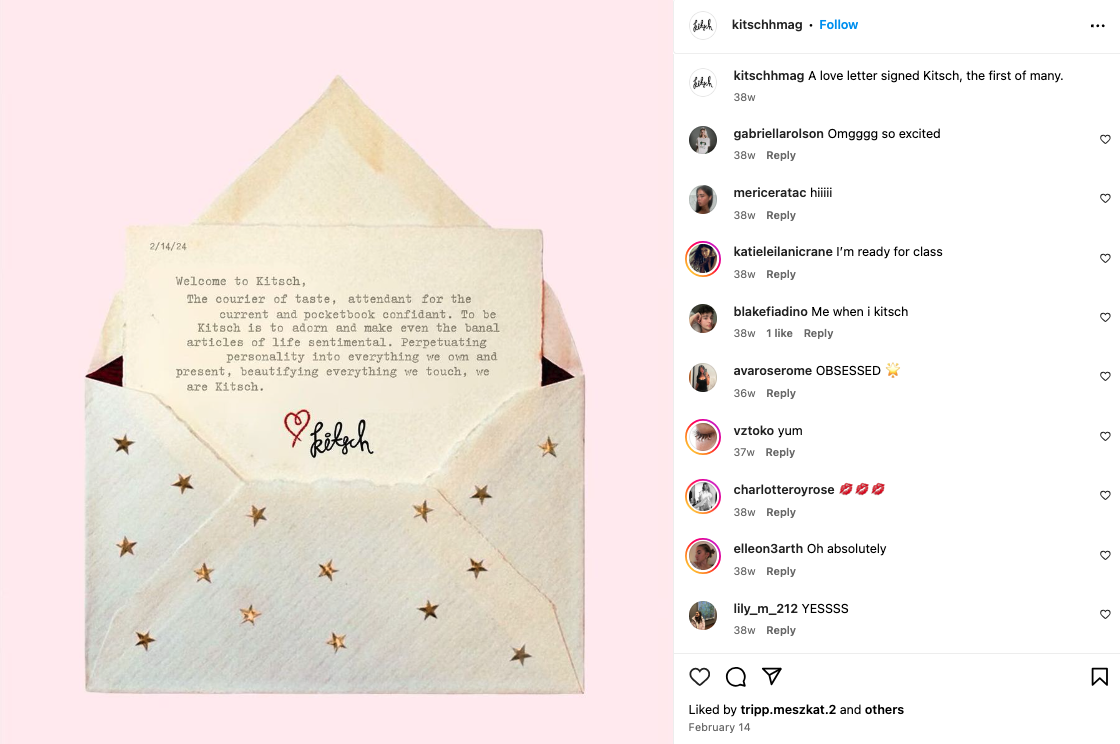View the 1 like on blakefiadino's comment
1120x744 pixels.
(x=779, y=333)
